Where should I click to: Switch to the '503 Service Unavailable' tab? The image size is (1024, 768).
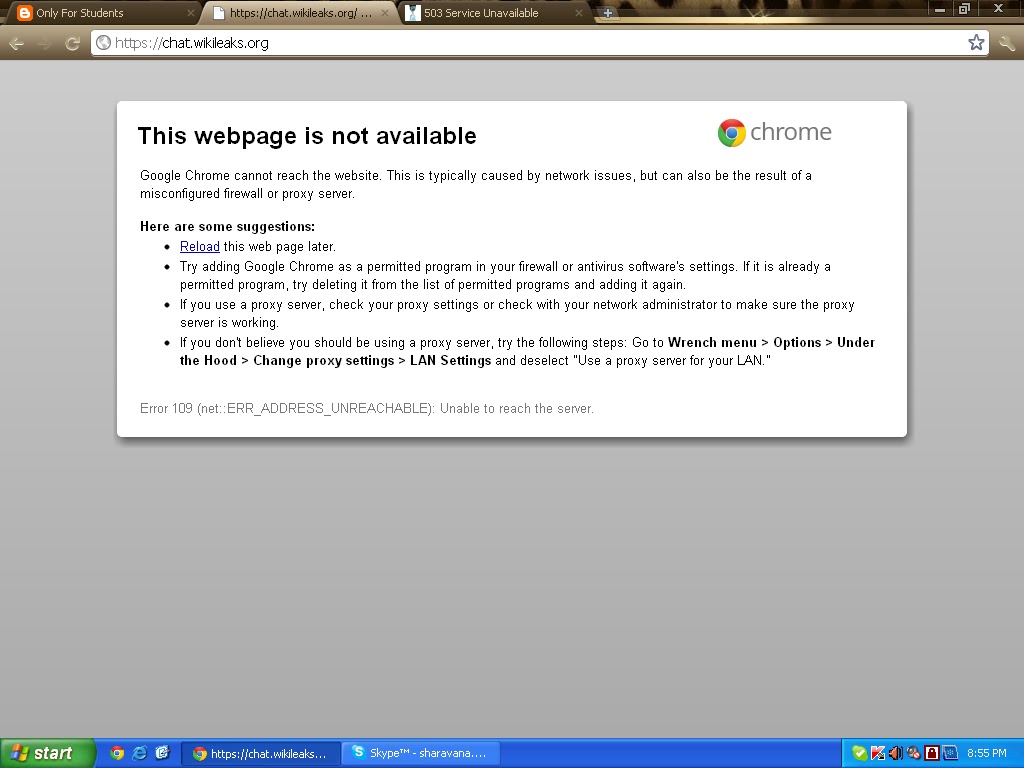(x=493, y=13)
